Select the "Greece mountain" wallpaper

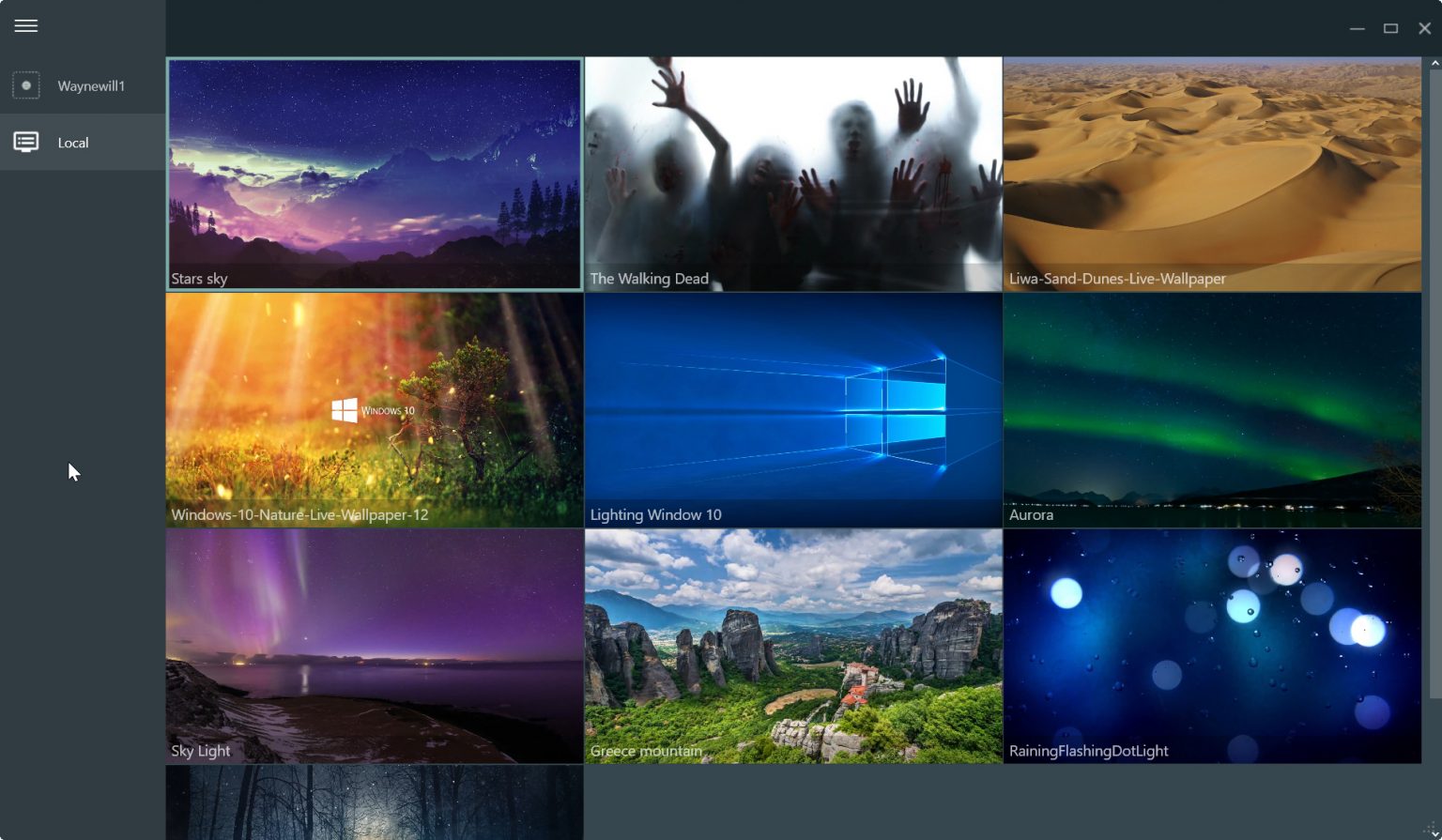(793, 646)
